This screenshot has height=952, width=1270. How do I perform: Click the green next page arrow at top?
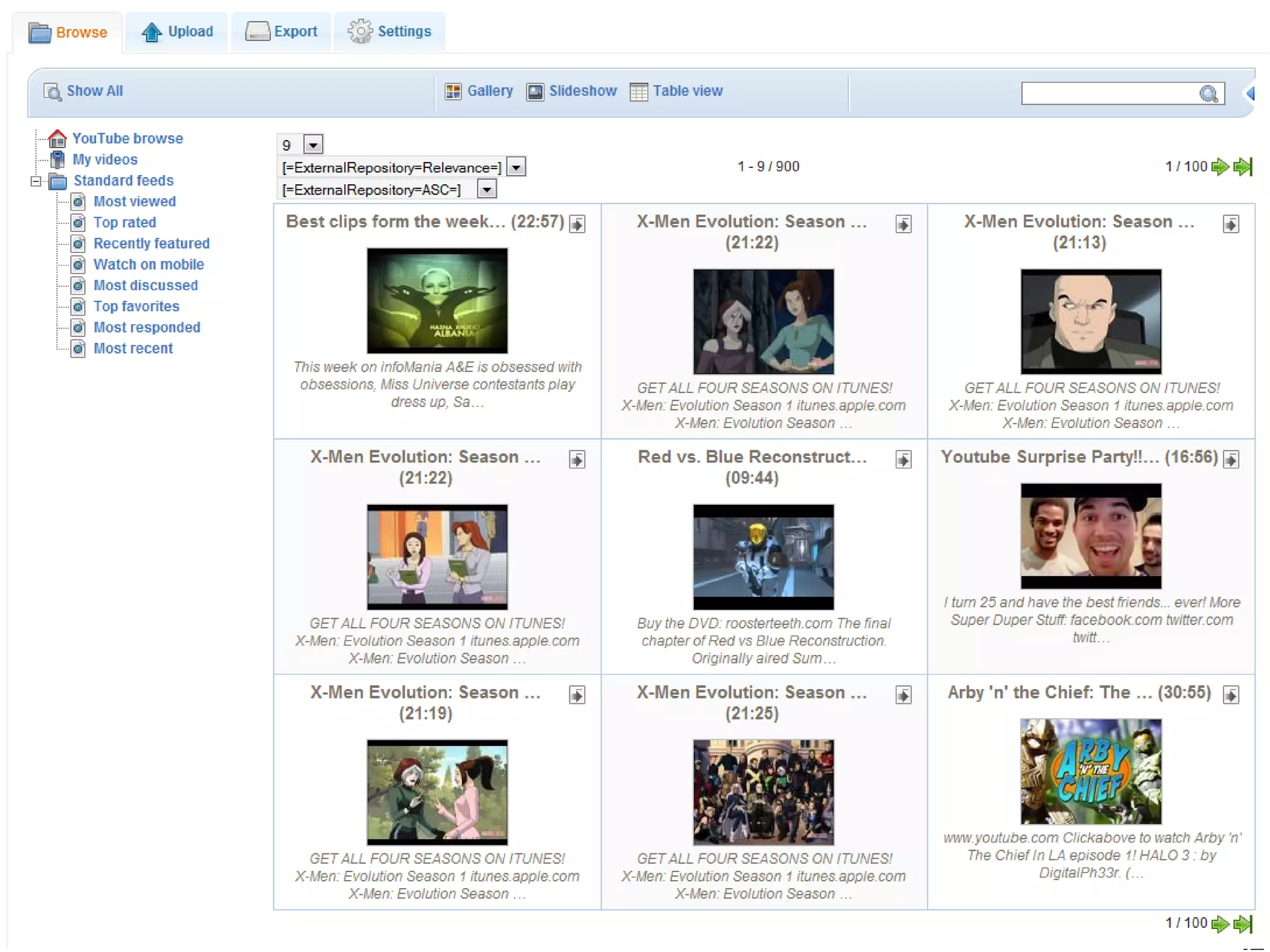coord(1220,166)
